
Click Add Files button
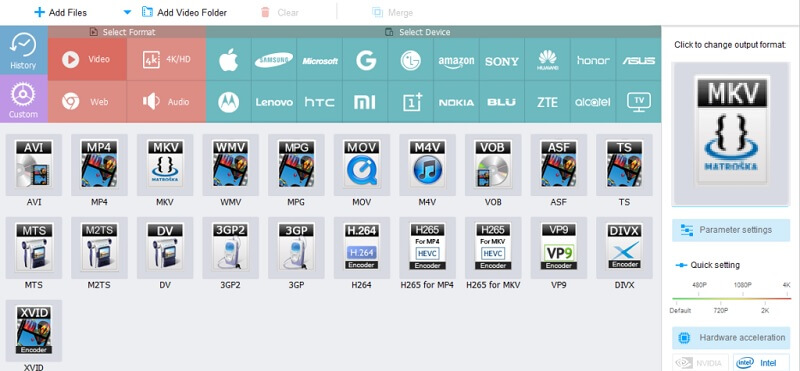[x=60, y=12]
